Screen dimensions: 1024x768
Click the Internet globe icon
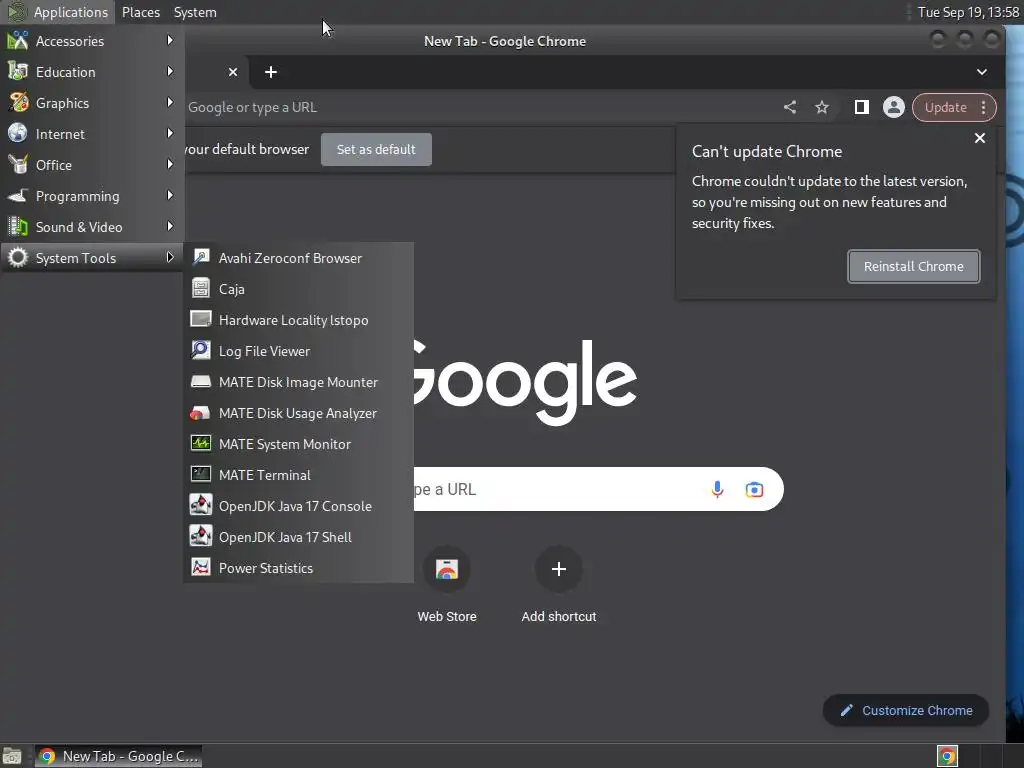18,133
